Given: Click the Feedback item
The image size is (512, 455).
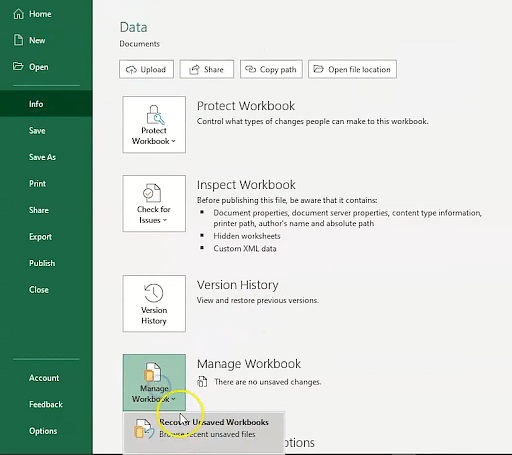Looking at the screenshot, I should pos(46,404).
